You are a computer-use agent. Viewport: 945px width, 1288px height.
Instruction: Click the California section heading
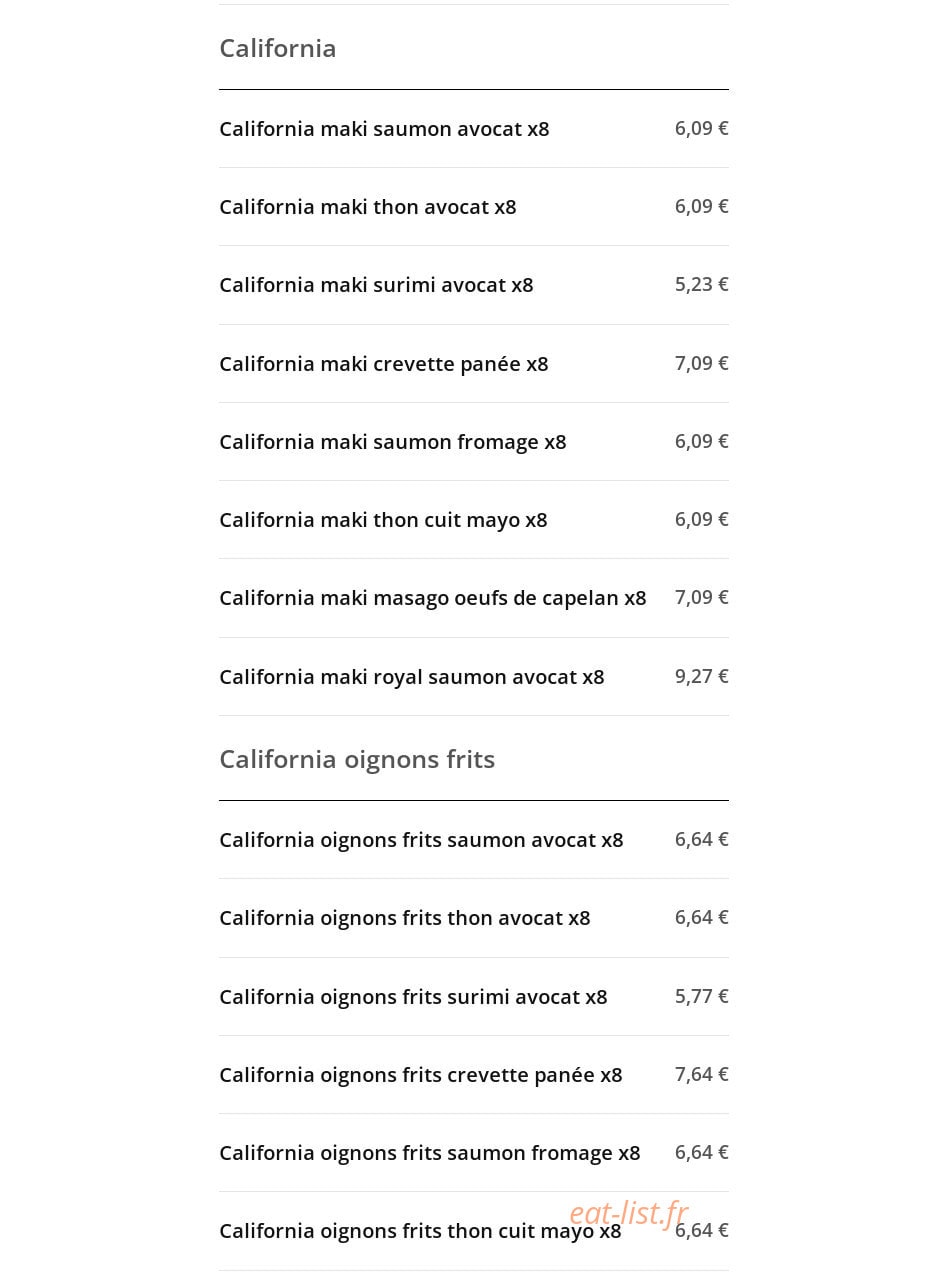(278, 48)
